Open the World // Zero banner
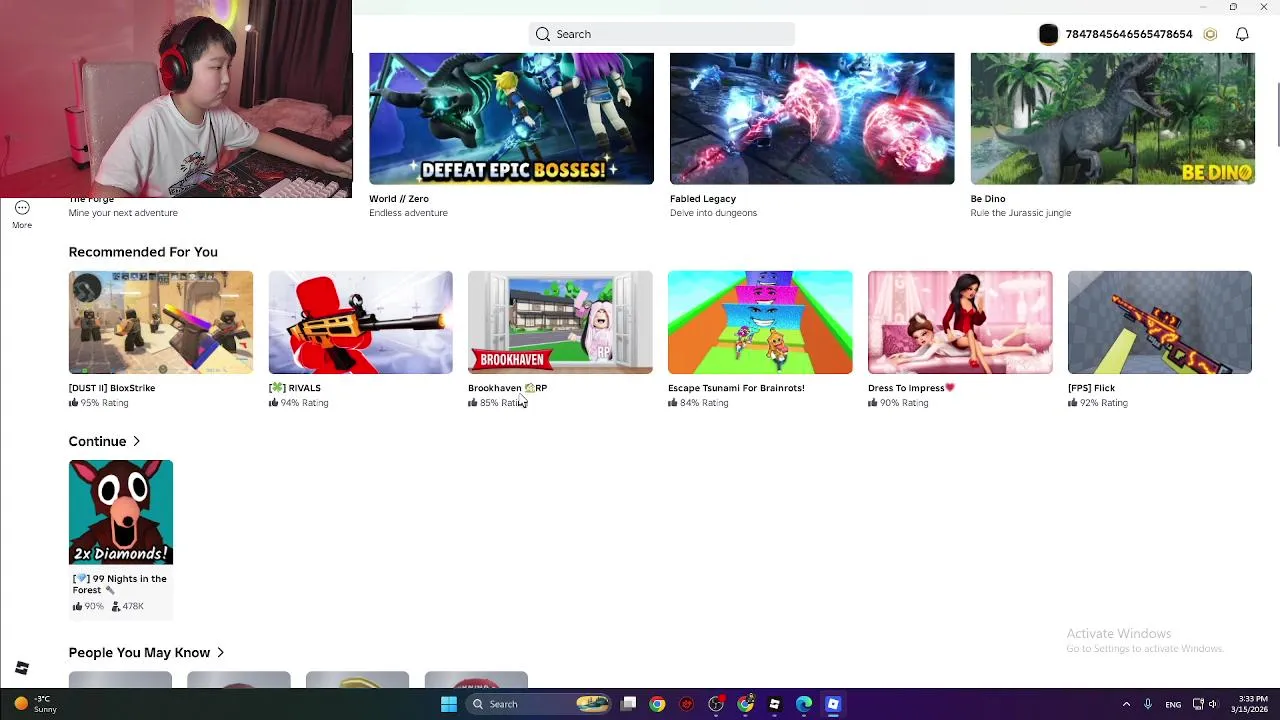The width and height of the screenshot is (1280, 720). [x=511, y=119]
